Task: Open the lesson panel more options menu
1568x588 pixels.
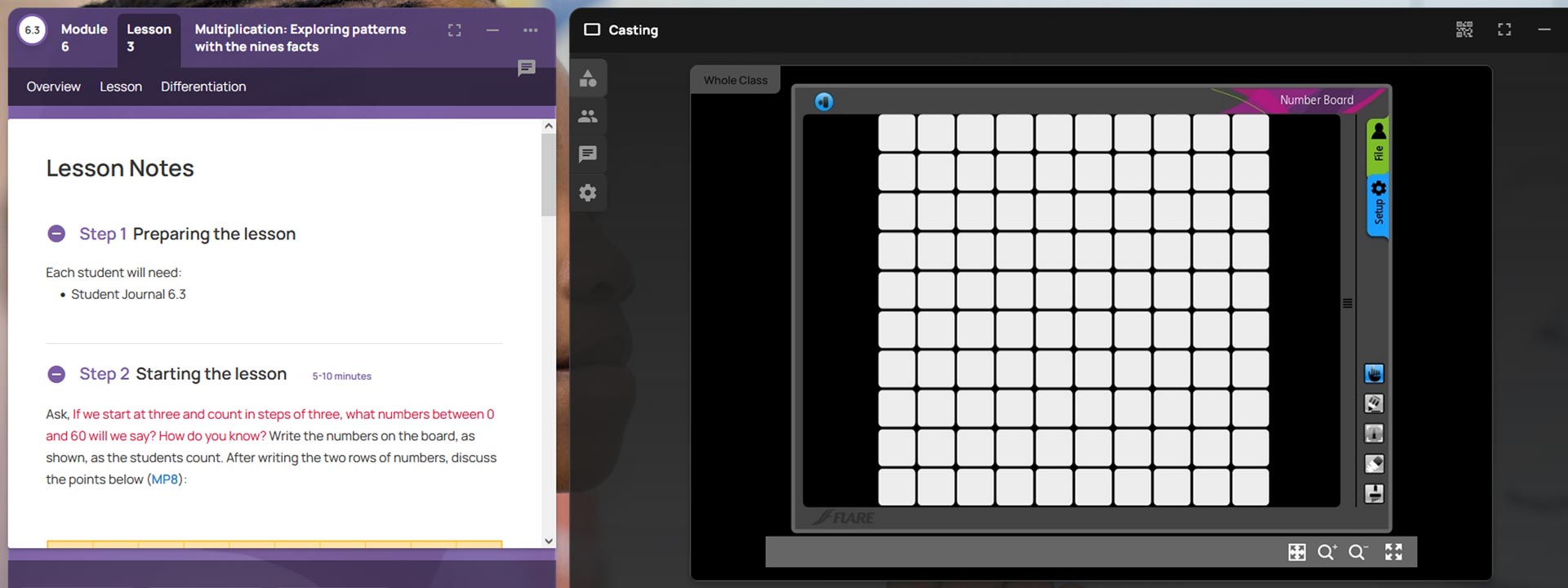Action: coord(531,30)
